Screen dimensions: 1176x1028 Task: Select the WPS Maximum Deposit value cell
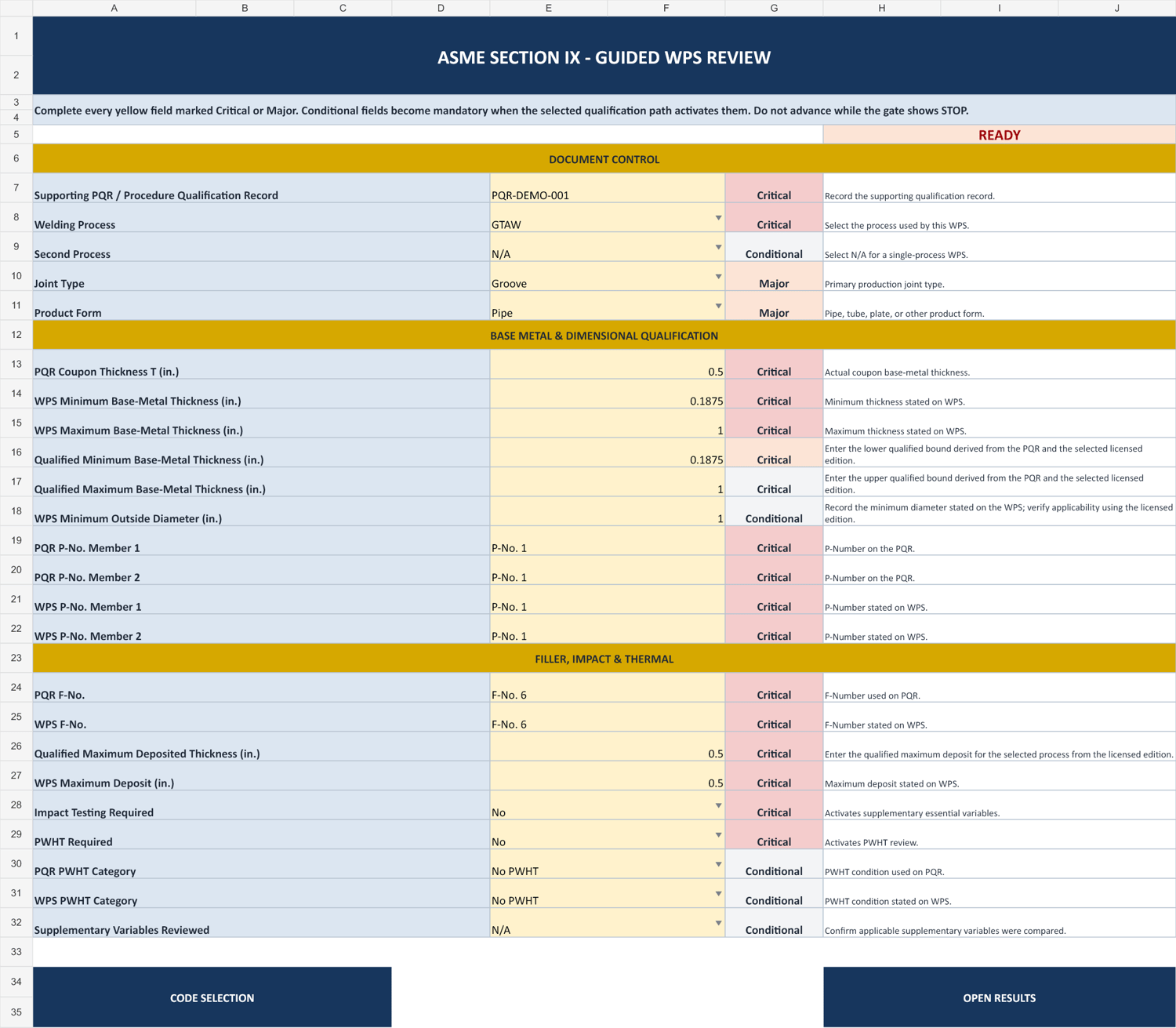tap(608, 776)
